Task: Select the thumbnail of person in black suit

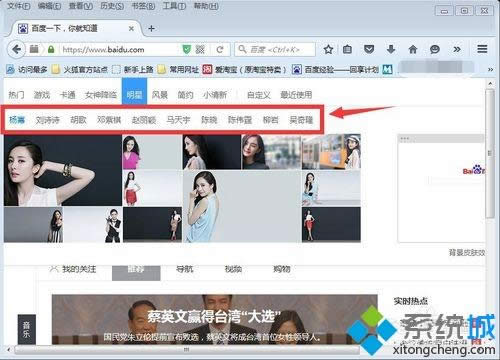Action: tap(92, 225)
